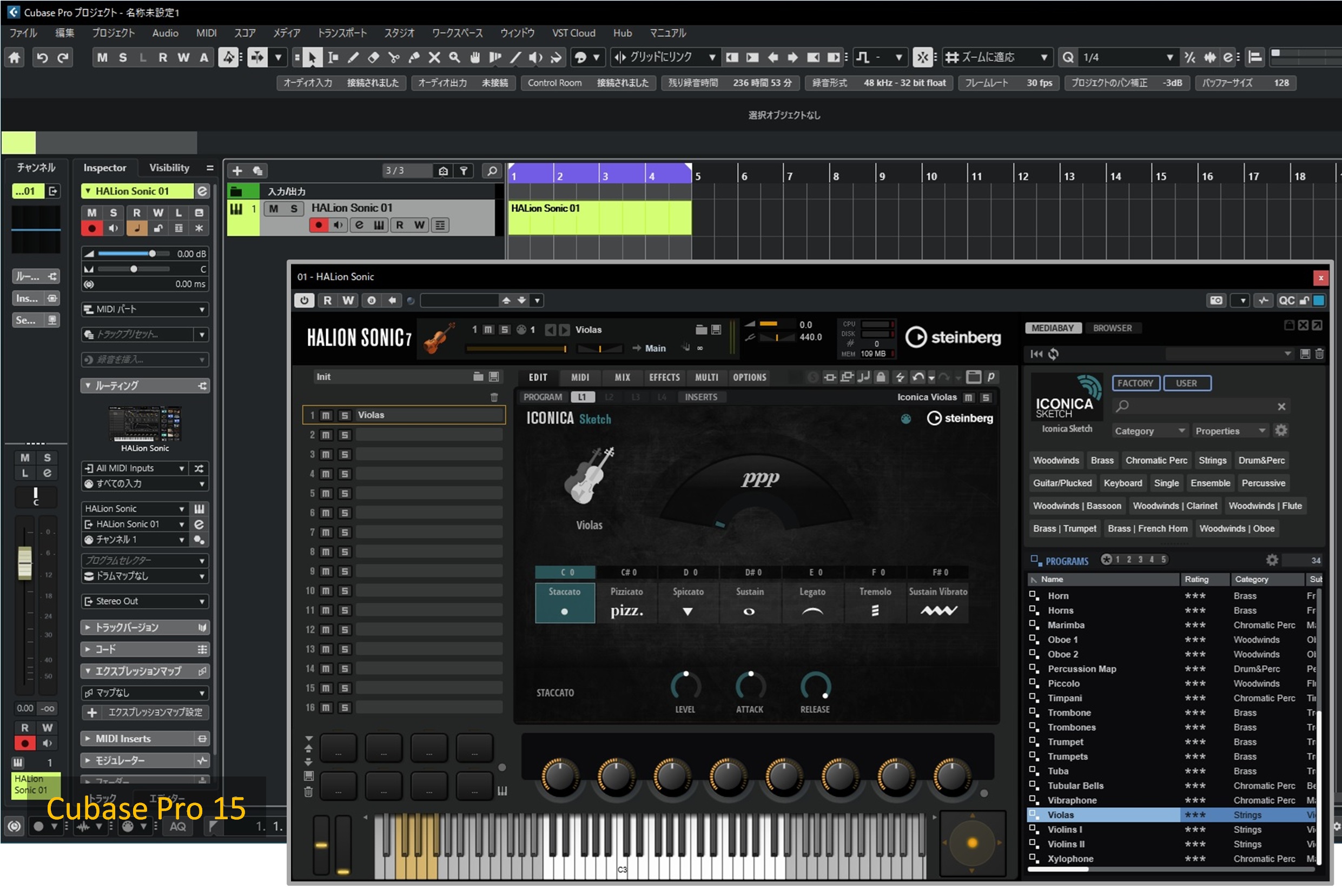
Task: Click the Strings category tag
Action: pos(1212,461)
